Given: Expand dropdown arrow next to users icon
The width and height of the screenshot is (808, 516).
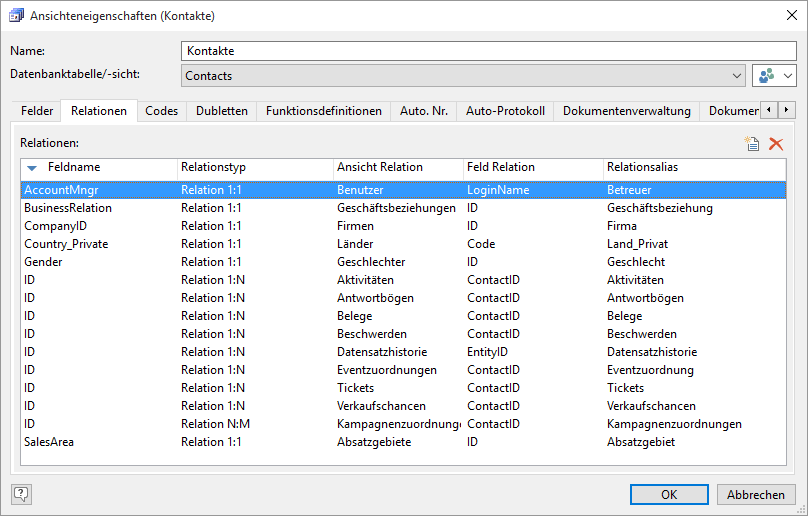Looking at the screenshot, I should pos(788,76).
